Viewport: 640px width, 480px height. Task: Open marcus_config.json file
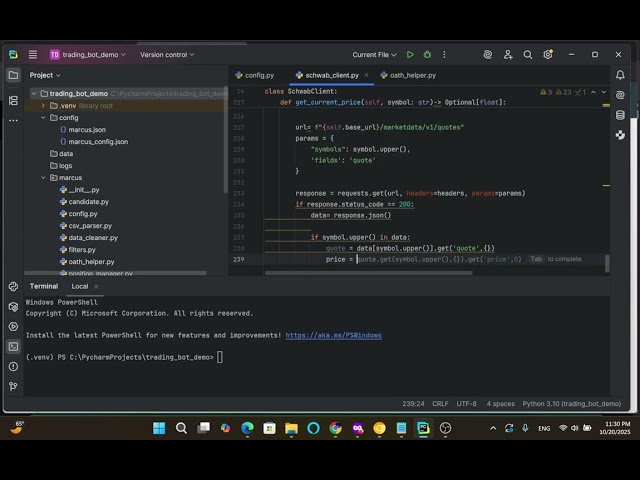pyautogui.click(x=94, y=142)
